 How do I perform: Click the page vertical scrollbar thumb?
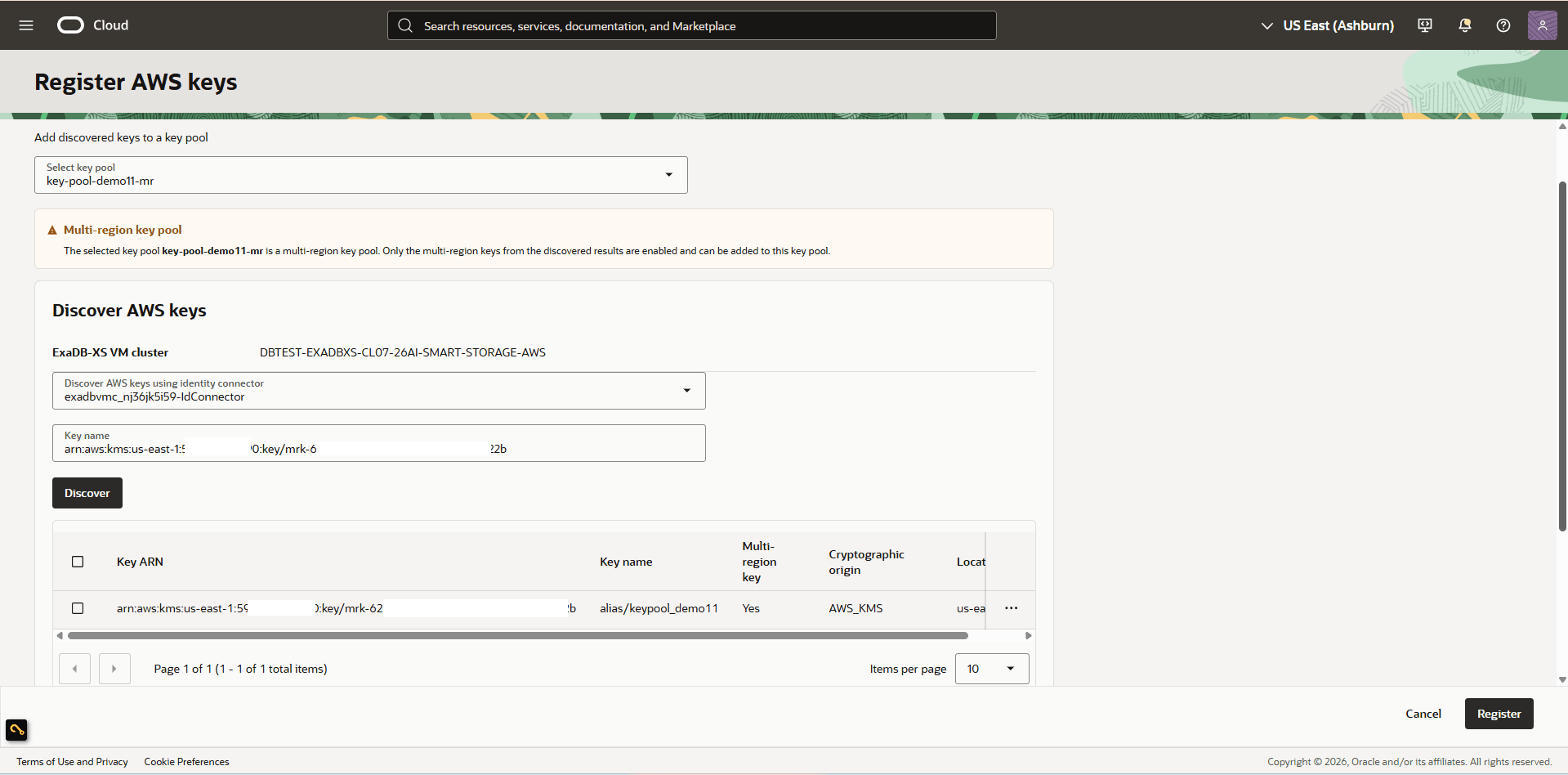(1562, 356)
